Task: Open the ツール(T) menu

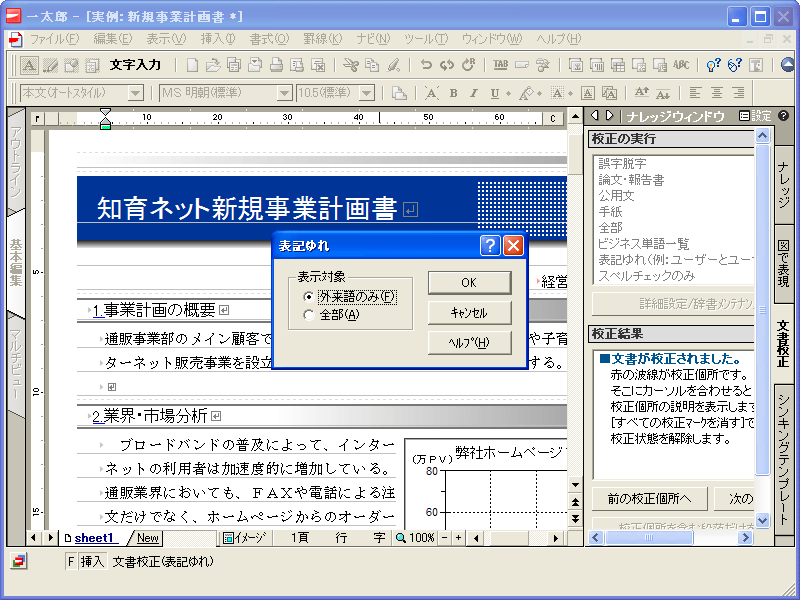Action: pos(426,39)
